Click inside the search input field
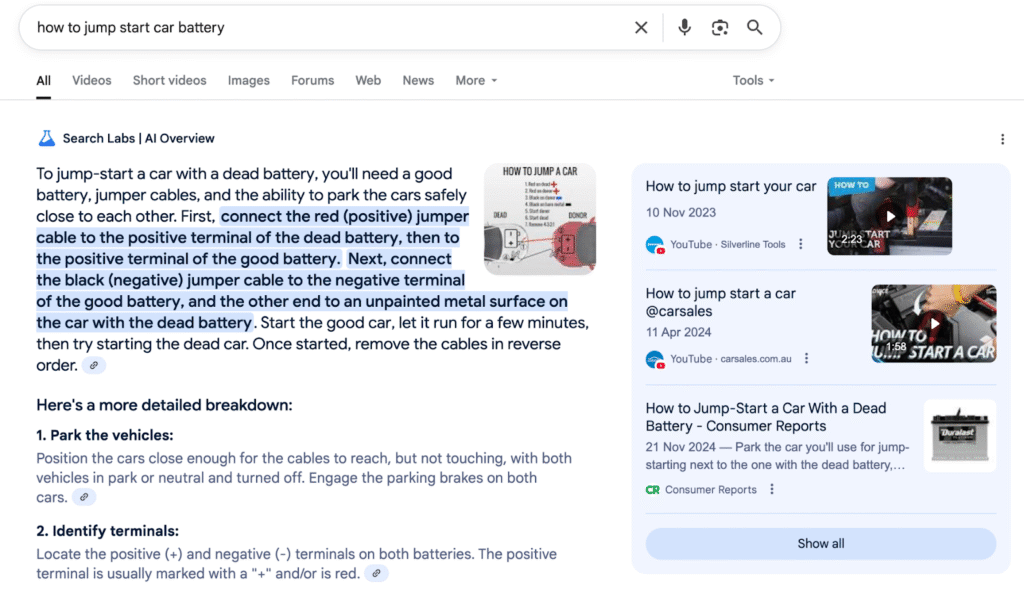This screenshot has width=1024, height=593. tap(320, 28)
